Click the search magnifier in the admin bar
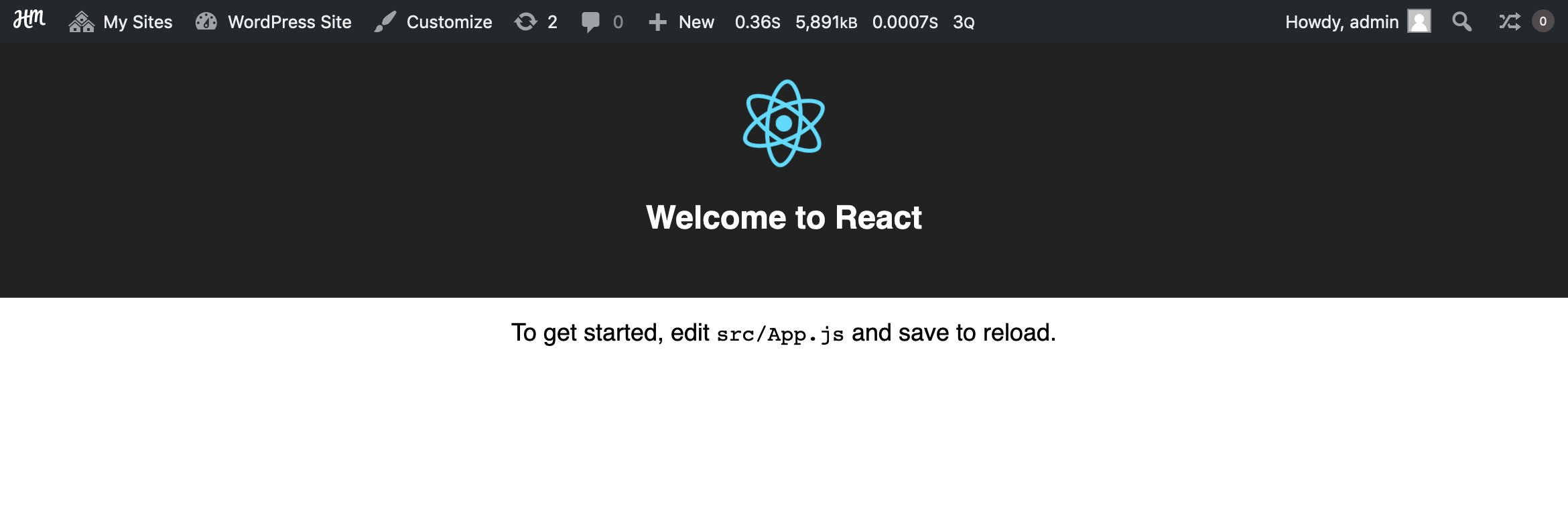1568x515 pixels. pos(1461,21)
